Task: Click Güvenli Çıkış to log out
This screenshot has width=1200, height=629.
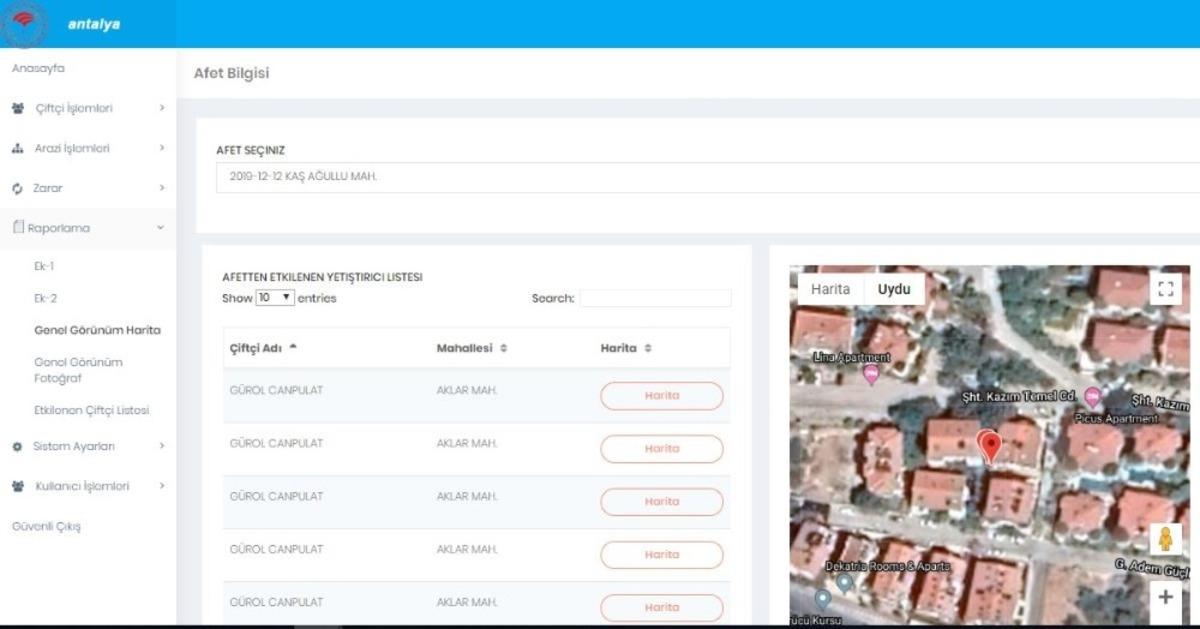Action: click(x=45, y=527)
